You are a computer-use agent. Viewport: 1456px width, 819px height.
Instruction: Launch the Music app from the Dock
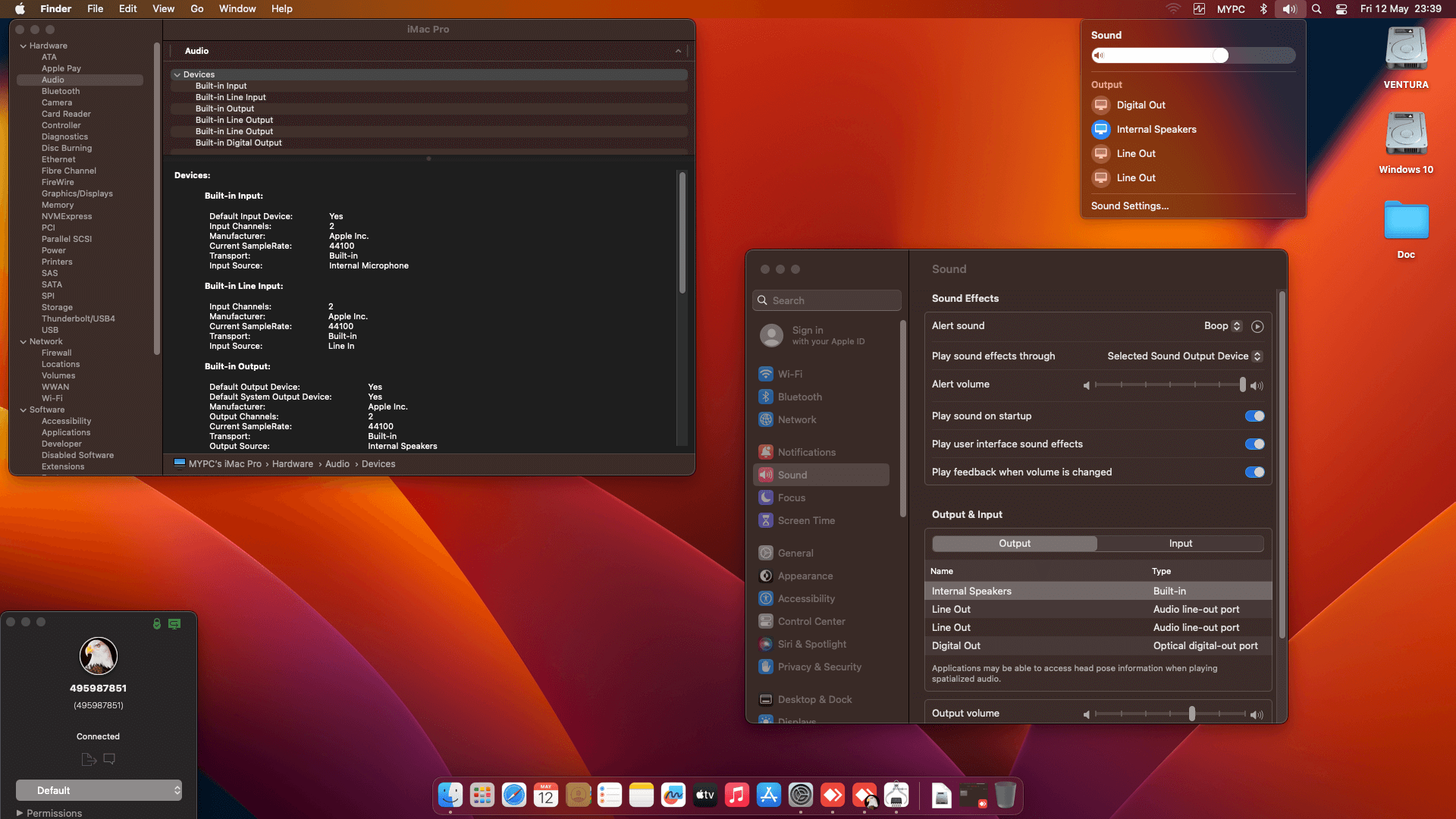(737, 795)
